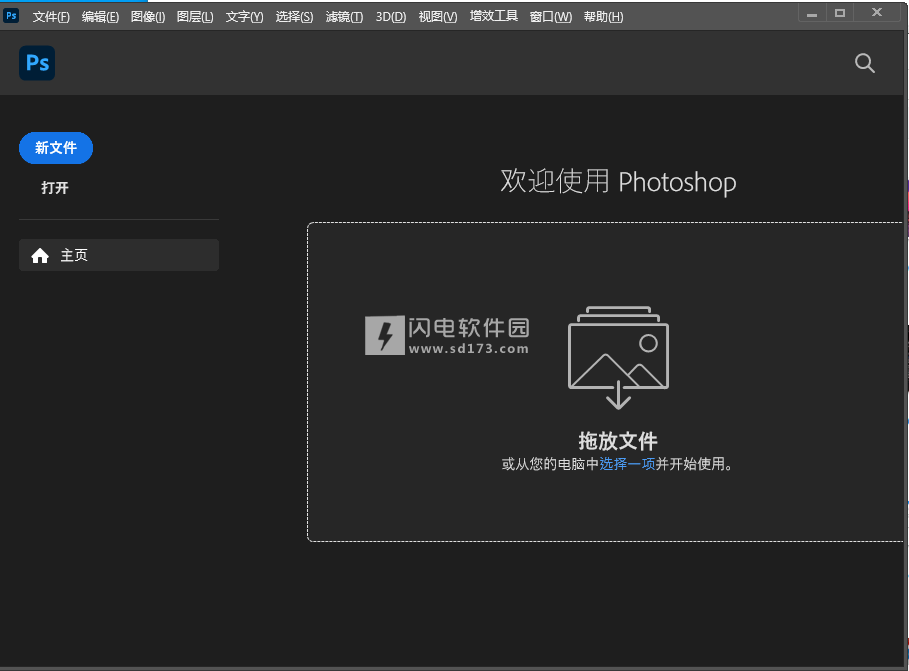Open the 图层(L) menu
This screenshot has height=671, width=909.
point(195,17)
